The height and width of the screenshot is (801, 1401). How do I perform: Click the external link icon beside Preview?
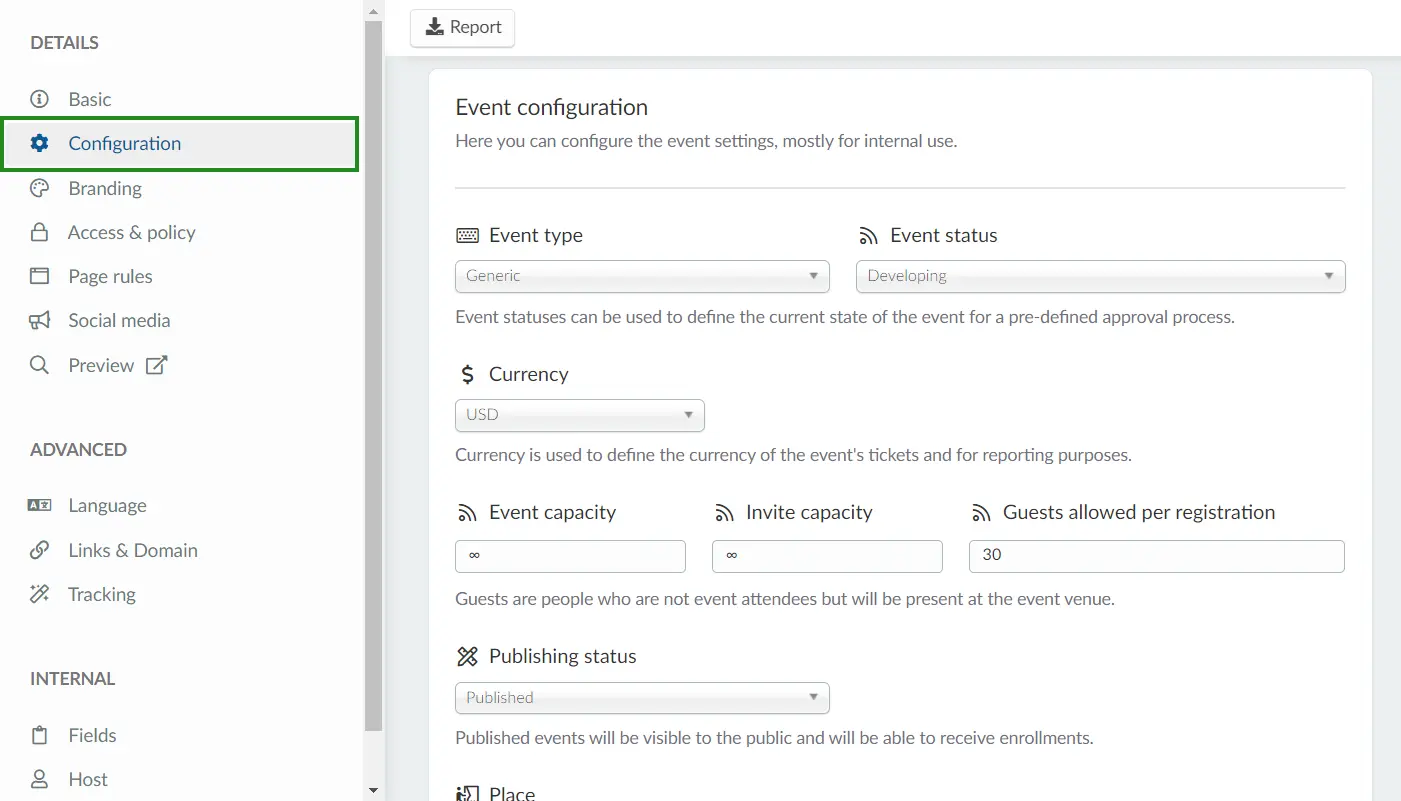(x=156, y=365)
